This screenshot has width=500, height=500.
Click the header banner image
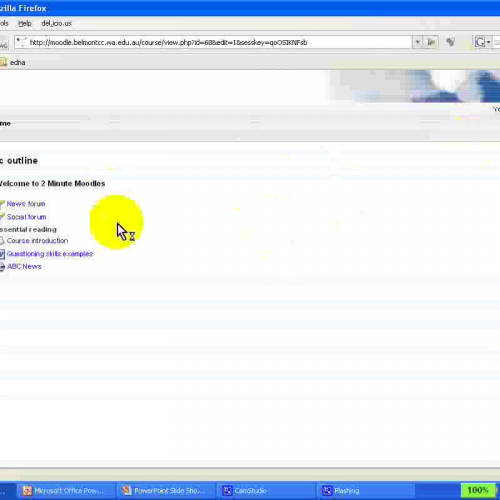(x=413, y=86)
